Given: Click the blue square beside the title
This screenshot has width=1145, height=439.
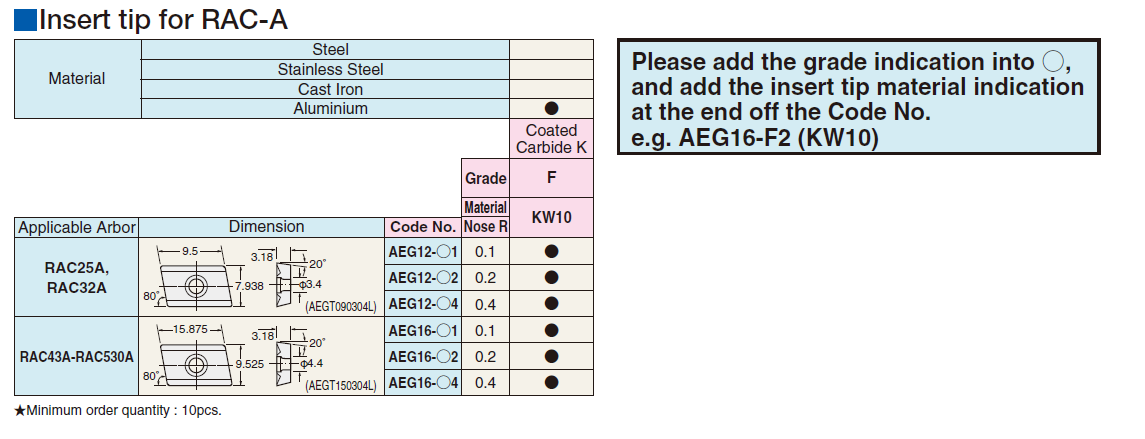Looking at the screenshot, I should point(25,19).
